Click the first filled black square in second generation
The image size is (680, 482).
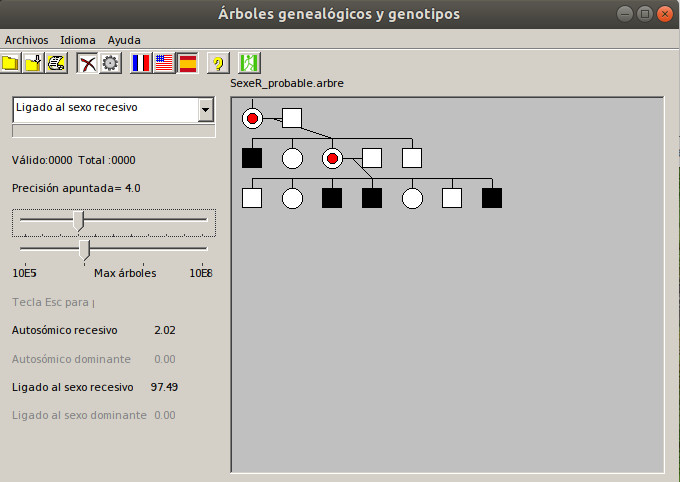click(252, 158)
